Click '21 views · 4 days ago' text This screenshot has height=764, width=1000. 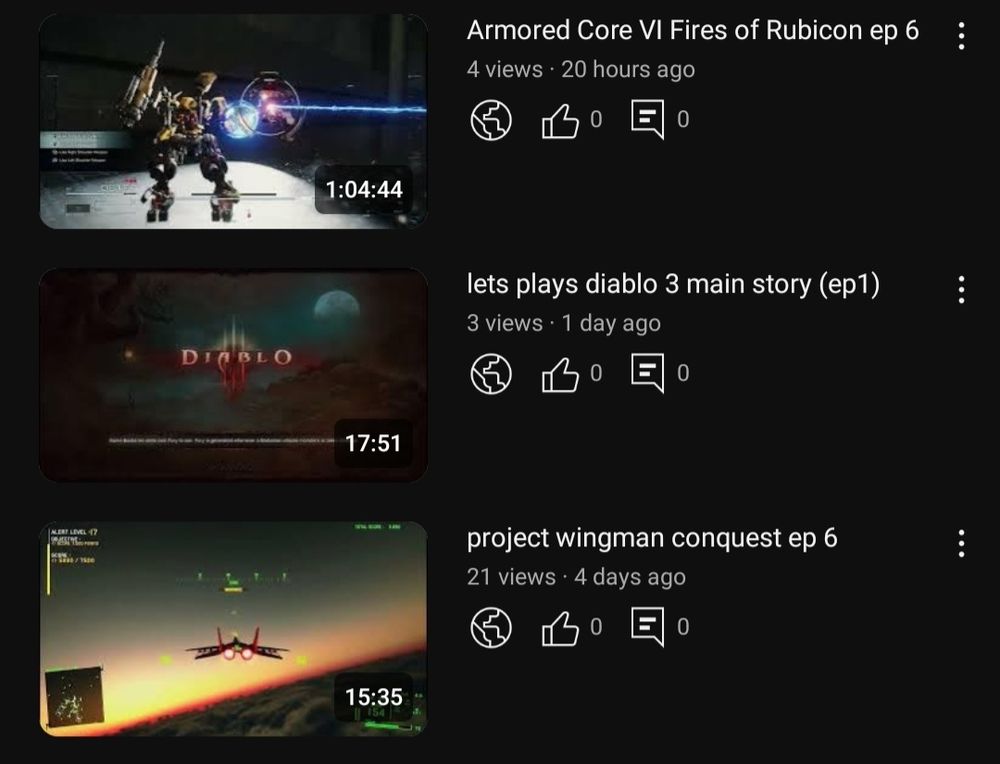(x=576, y=577)
